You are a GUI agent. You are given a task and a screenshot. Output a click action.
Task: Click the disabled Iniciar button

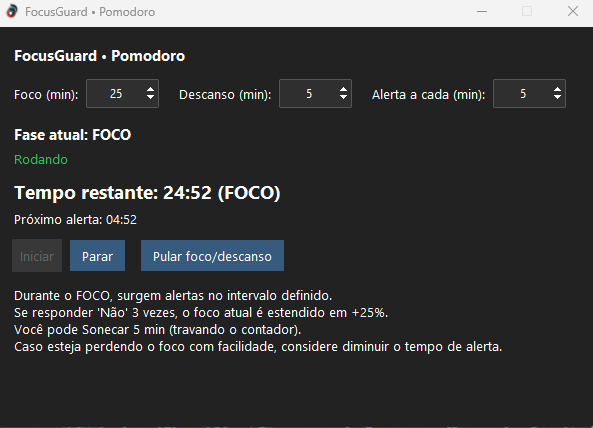click(37, 256)
